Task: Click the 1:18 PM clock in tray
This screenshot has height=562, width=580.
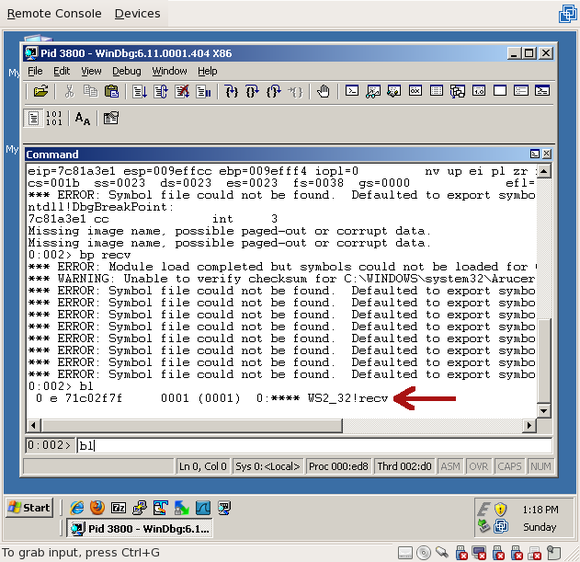Action: click(540, 510)
